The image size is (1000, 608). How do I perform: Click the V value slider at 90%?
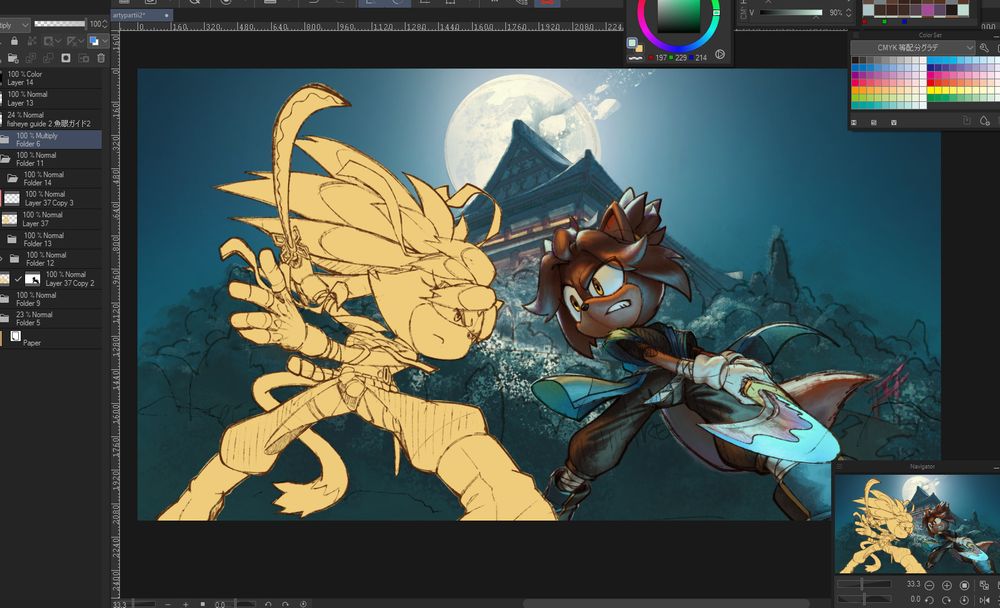coord(791,13)
